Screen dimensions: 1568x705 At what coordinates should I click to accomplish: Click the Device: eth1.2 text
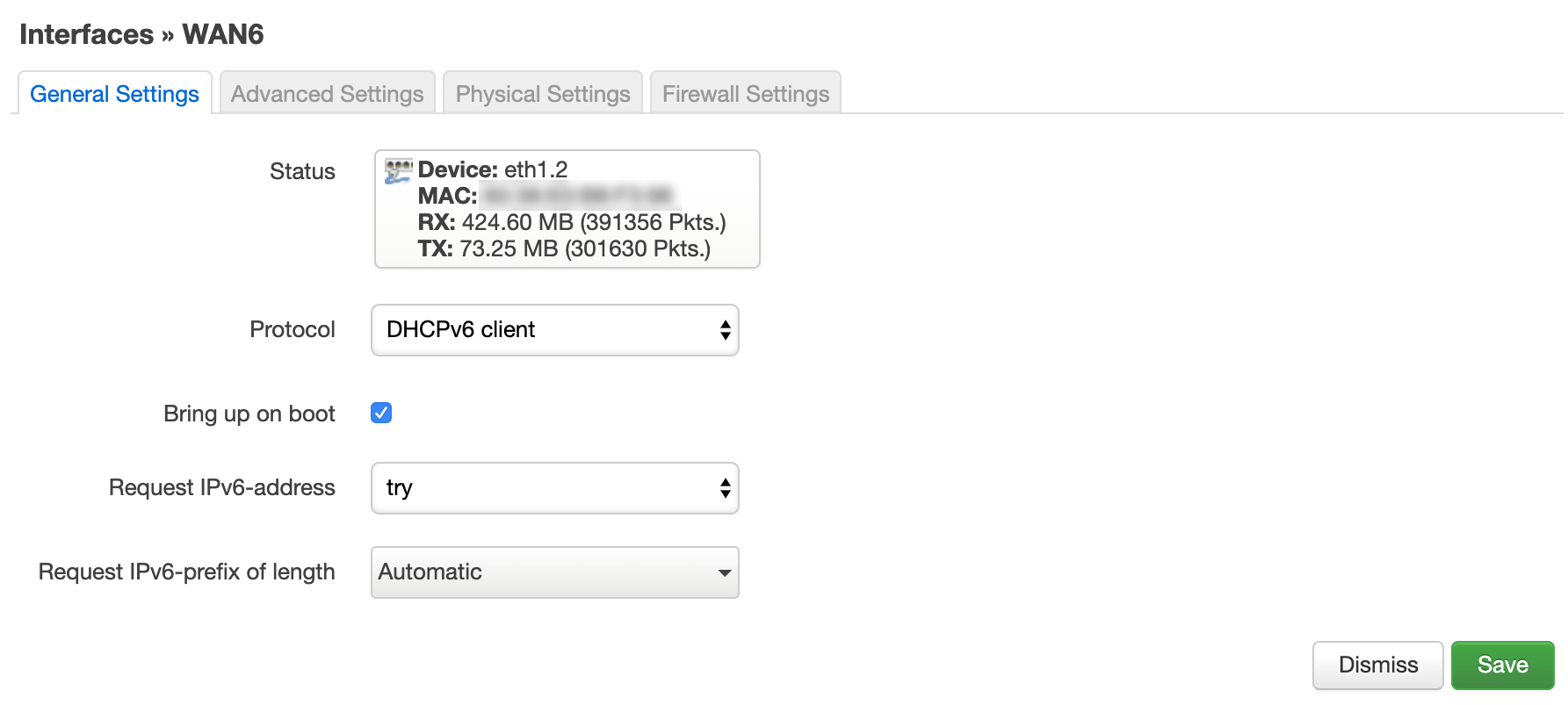pyautogui.click(x=493, y=169)
